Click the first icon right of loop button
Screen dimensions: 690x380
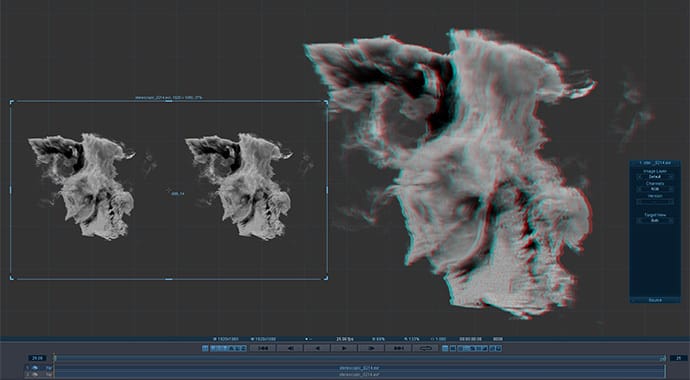[x=445, y=348]
